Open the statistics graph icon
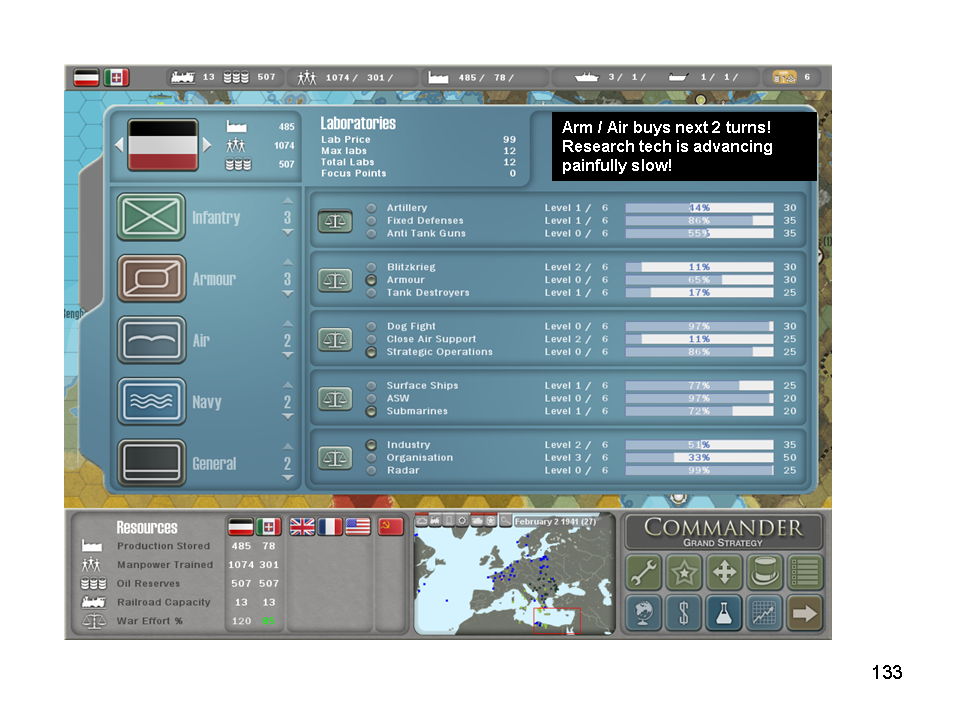Screen dimensions: 960x720 [764, 613]
